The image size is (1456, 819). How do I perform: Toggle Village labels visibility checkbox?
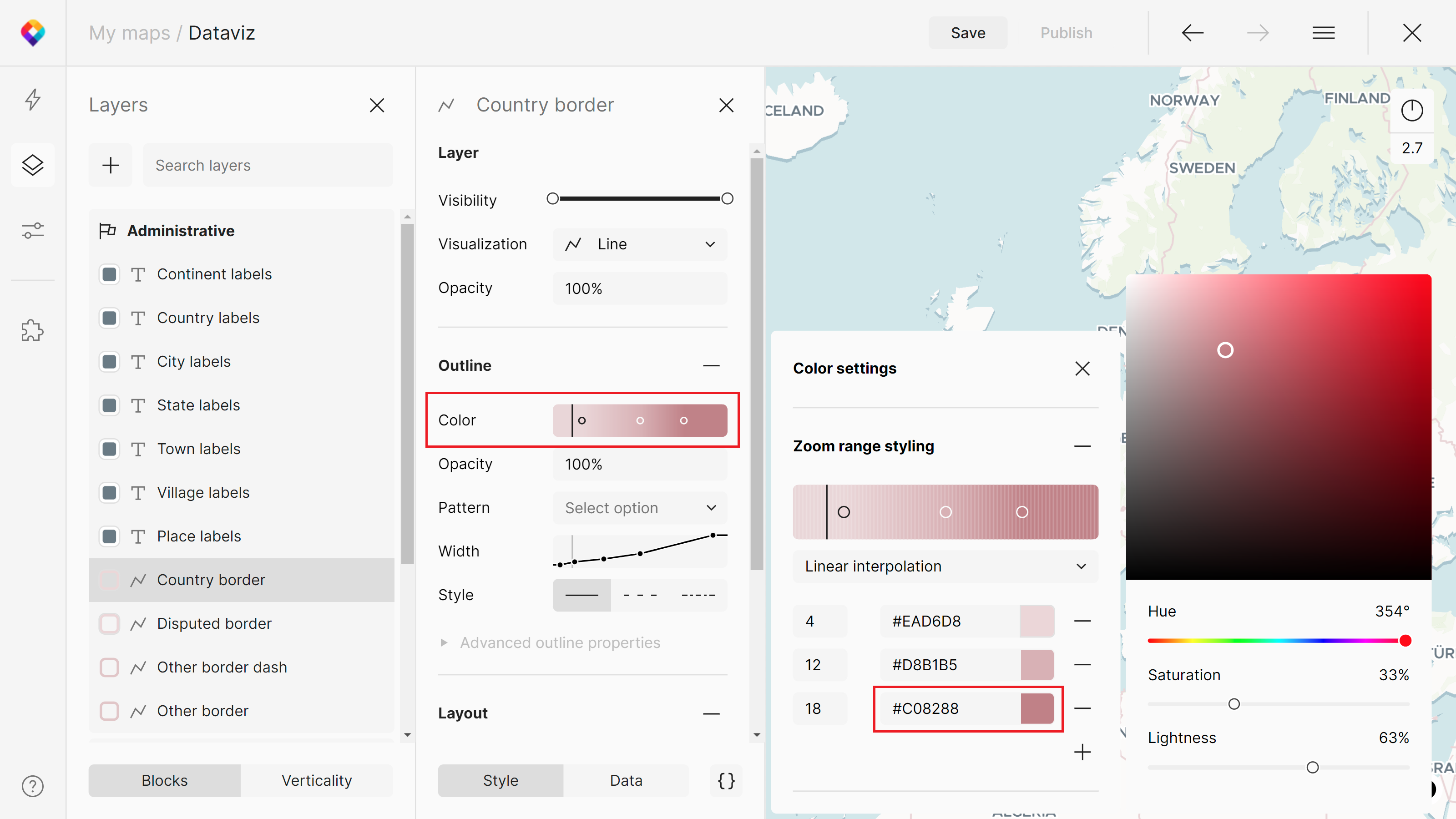[x=109, y=492]
